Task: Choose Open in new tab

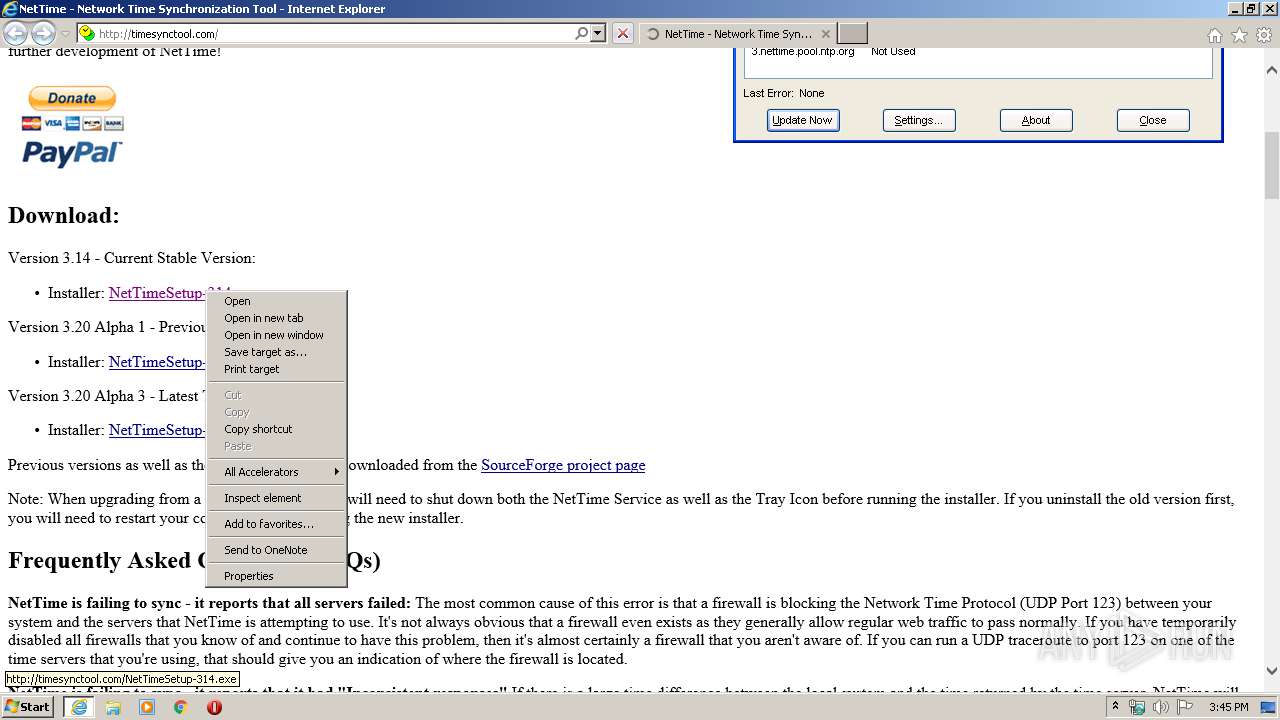Action: [276, 318]
